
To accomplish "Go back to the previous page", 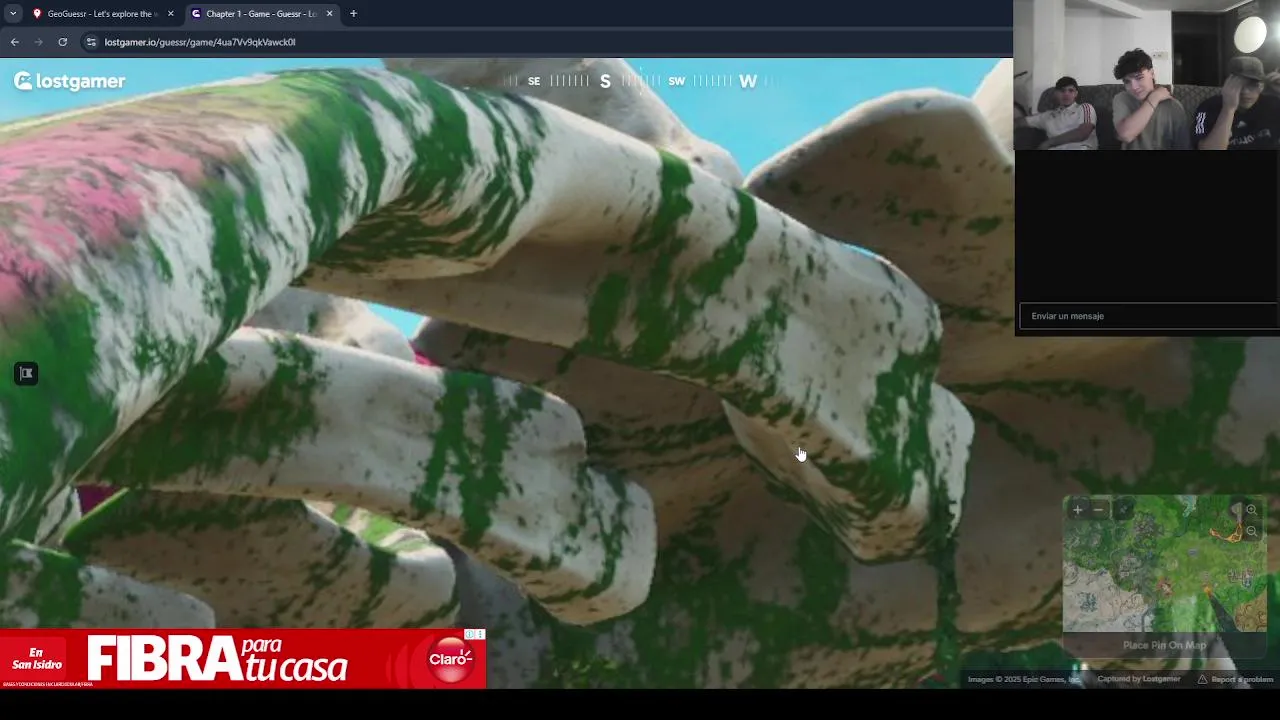I will point(14,42).
